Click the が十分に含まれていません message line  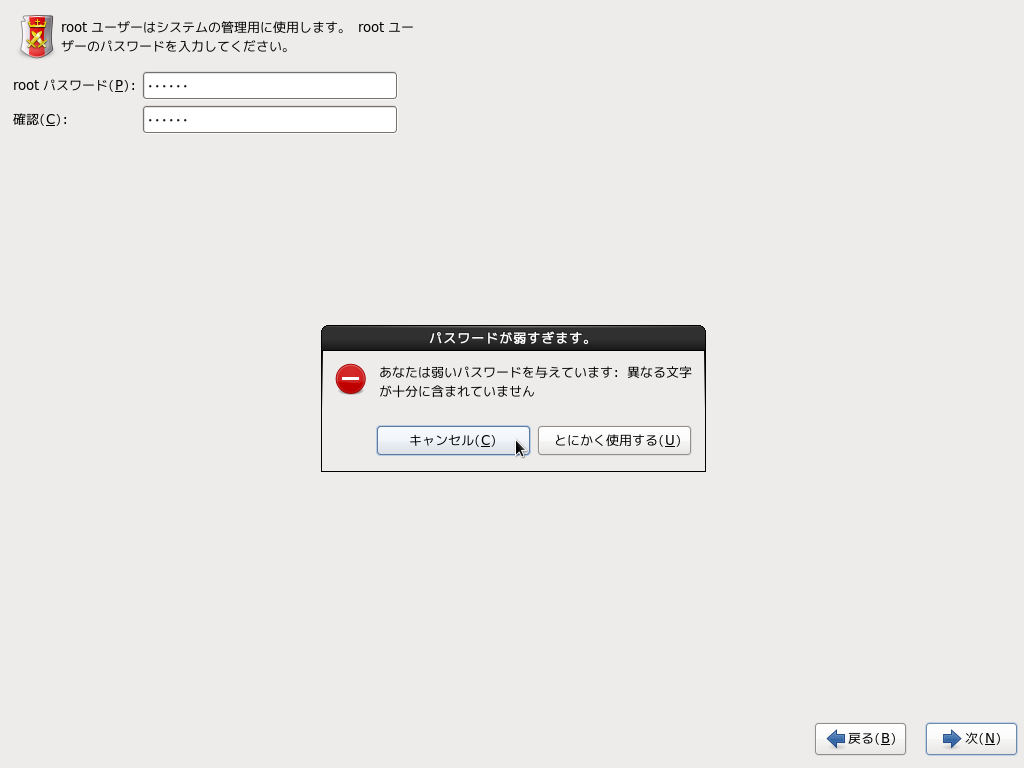[x=457, y=392]
